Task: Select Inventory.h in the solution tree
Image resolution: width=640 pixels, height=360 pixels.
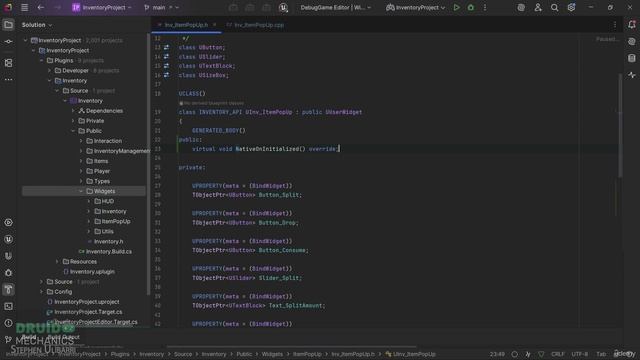Action: [108, 242]
